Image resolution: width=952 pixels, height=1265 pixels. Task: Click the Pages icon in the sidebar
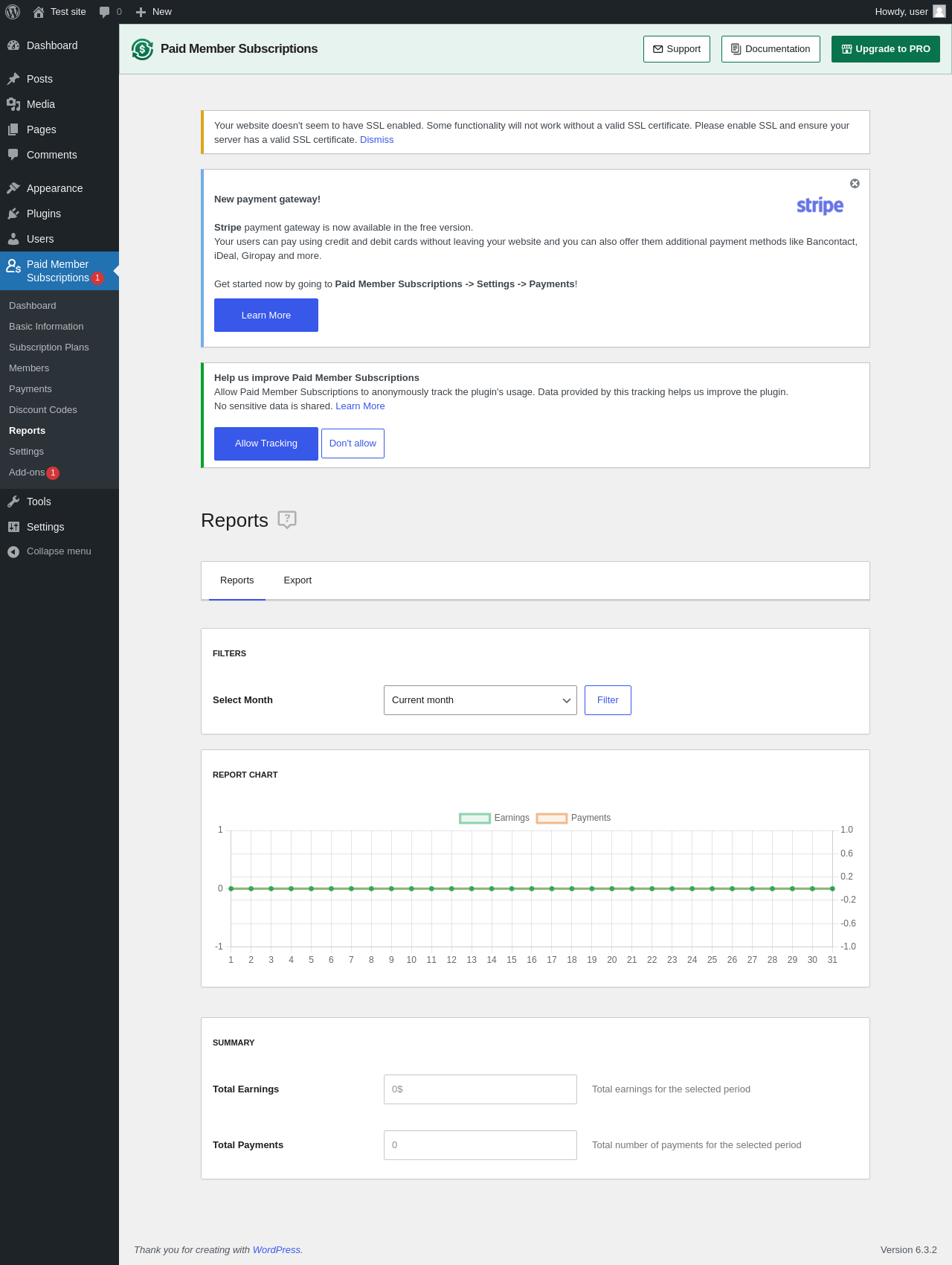tap(13, 129)
